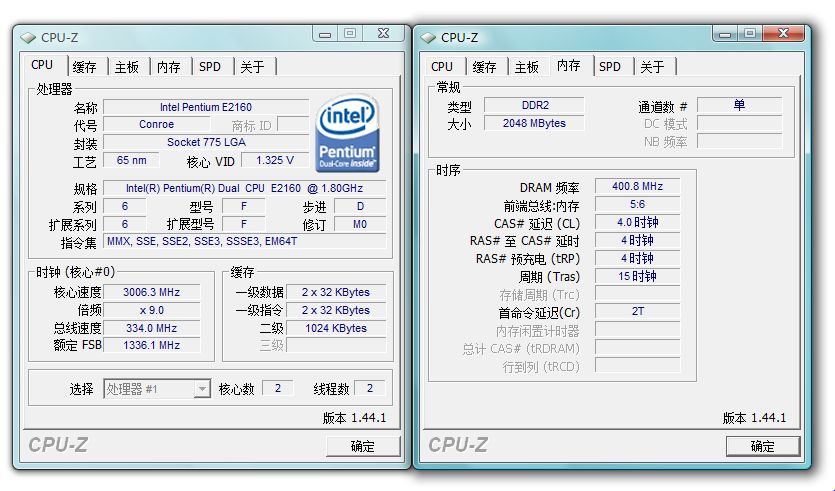The image size is (835, 491).
Task: Maximize the right CPU-Z window
Action: (x=750, y=34)
